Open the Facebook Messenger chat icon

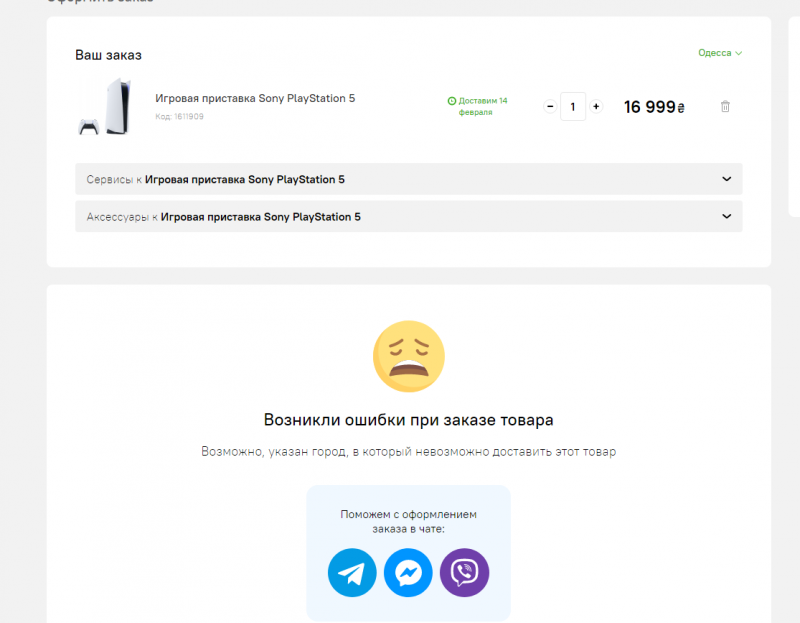point(408,573)
